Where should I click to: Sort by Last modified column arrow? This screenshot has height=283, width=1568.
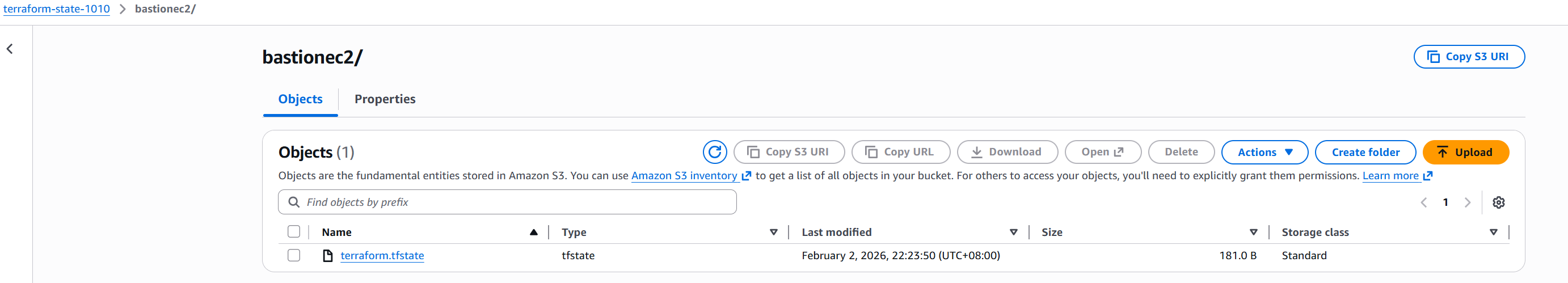(x=1013, y=233)
